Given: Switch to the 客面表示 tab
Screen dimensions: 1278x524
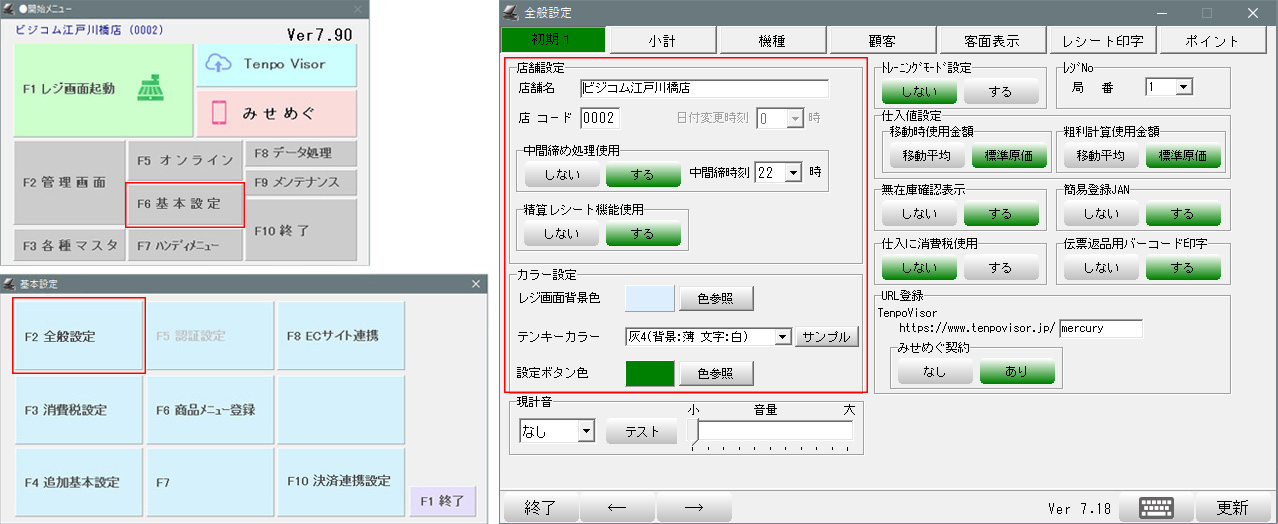Looking at the screenshot, I should [x=992, y=40].
